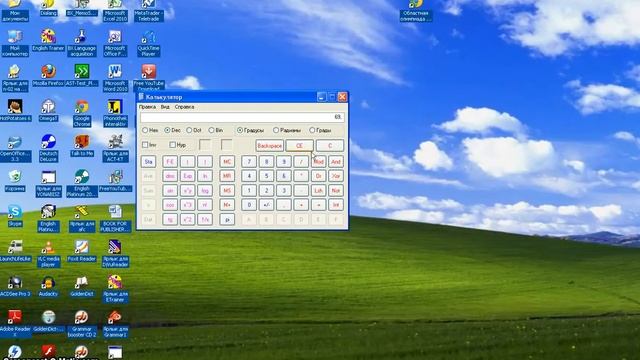Open Mozilla Firefox desktop shortcut

pyautogui.click(x=48, y=75)
